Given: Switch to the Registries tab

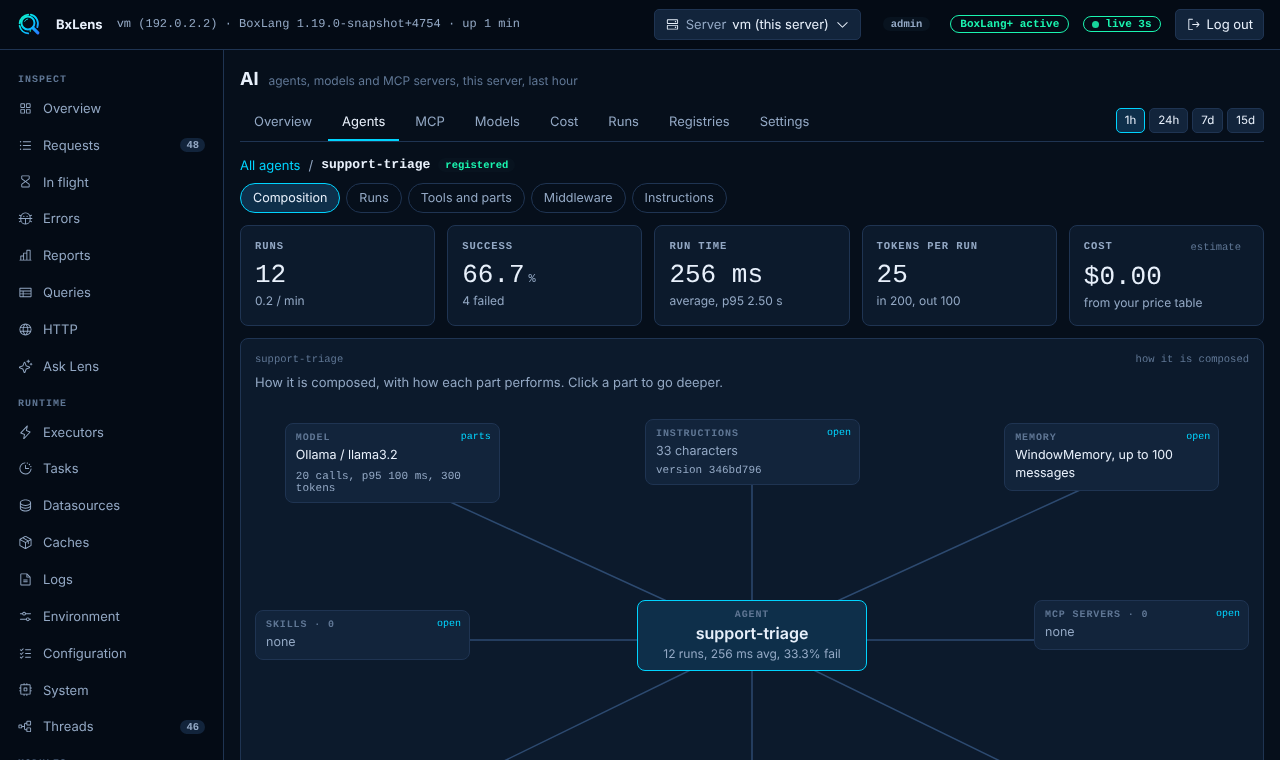Looking at the screenshot, I should tap(699, 121).
